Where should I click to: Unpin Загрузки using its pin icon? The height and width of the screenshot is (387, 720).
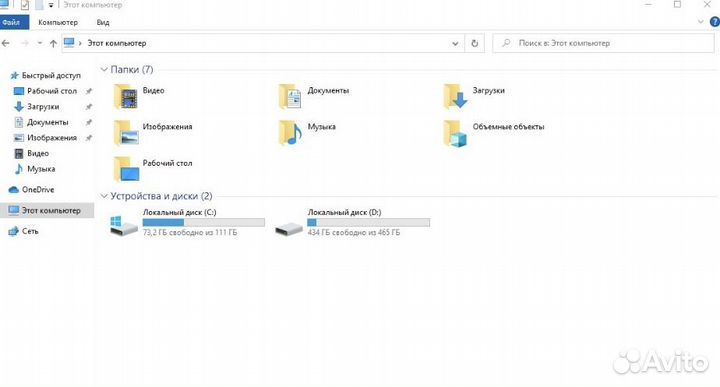click(89, 107)
